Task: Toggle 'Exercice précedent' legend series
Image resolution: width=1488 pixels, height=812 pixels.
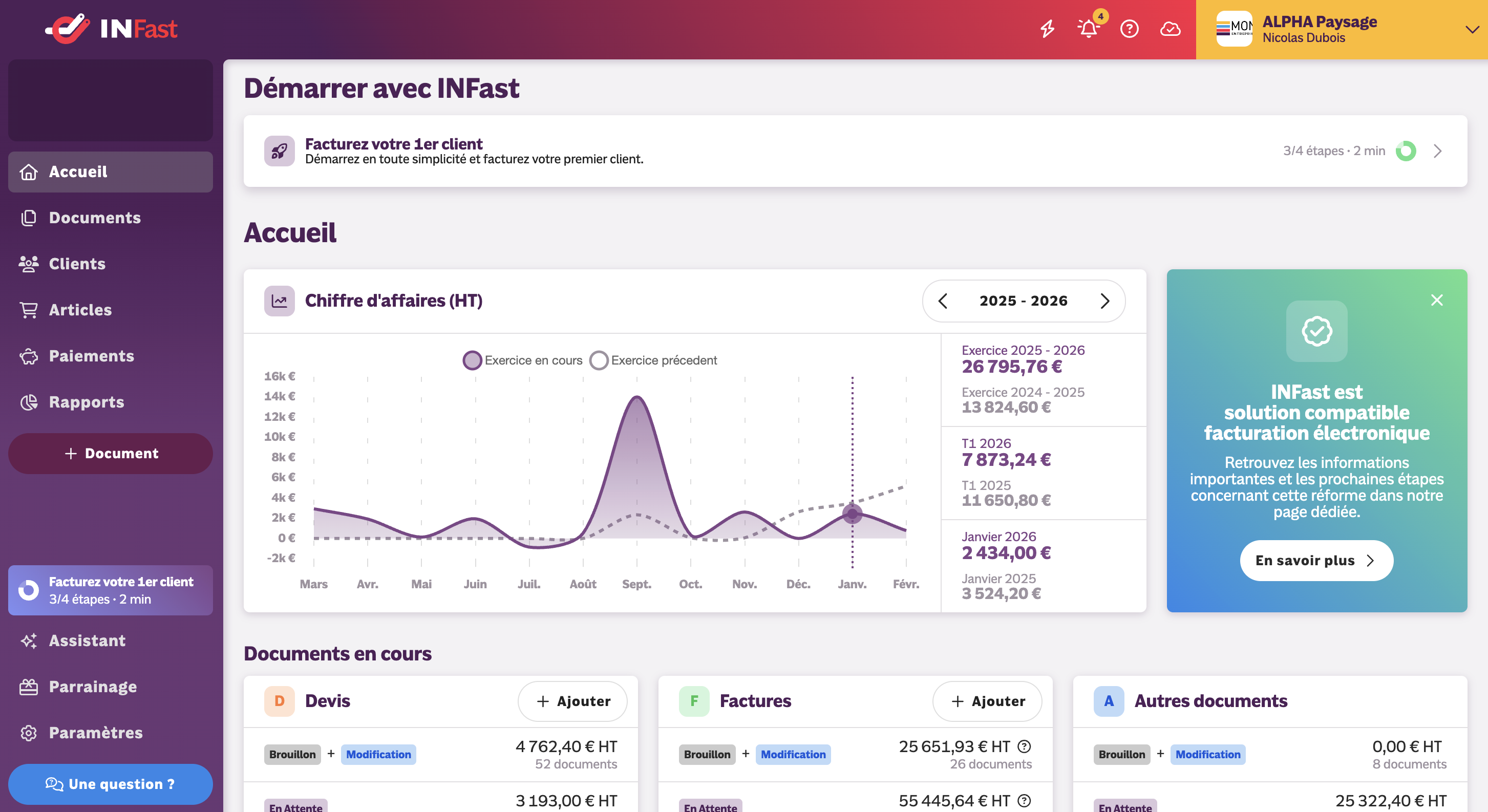Action: click(x=653, y=360)
